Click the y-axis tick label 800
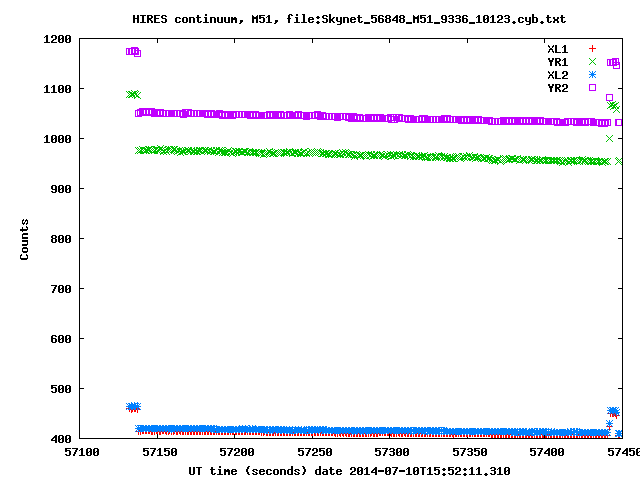640x480 pixels. pos(61,239)
